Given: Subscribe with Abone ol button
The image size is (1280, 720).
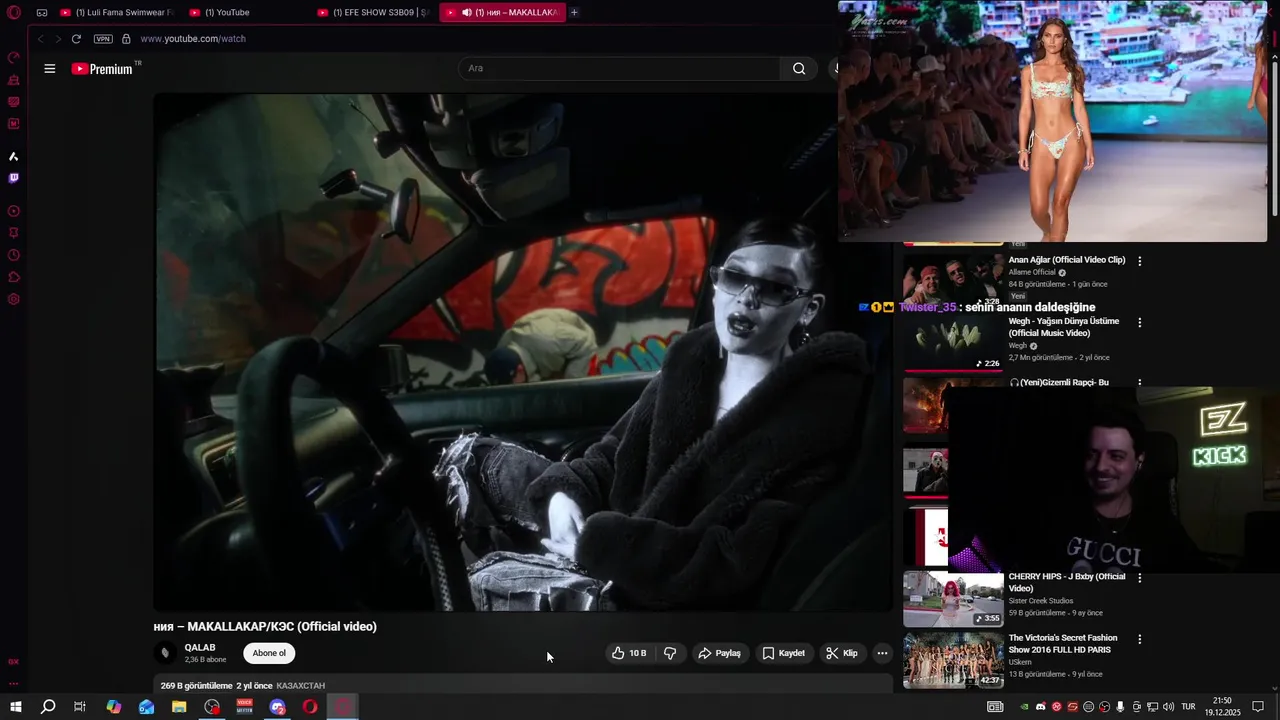Looking at the screenshot, I should tap(269, 653).
